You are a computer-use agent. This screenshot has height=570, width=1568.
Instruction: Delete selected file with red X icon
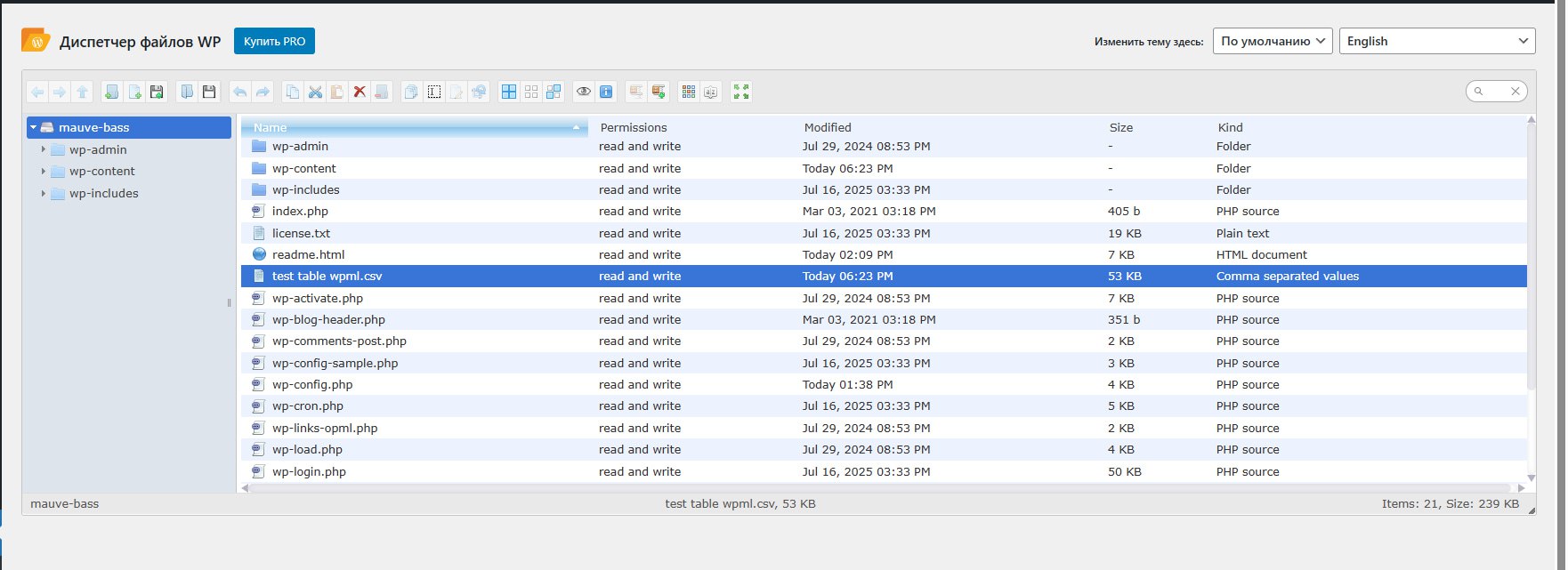tap(360, 92)
